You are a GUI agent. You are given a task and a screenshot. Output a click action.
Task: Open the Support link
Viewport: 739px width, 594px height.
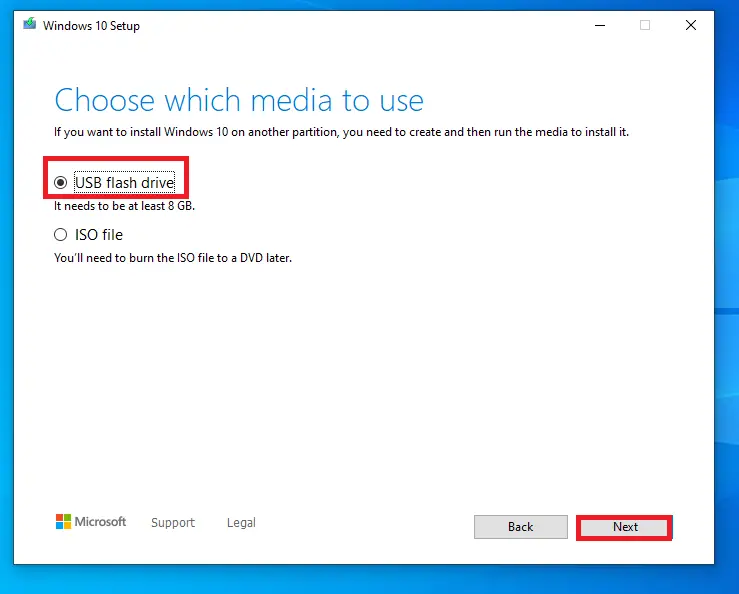coord(173,522)
